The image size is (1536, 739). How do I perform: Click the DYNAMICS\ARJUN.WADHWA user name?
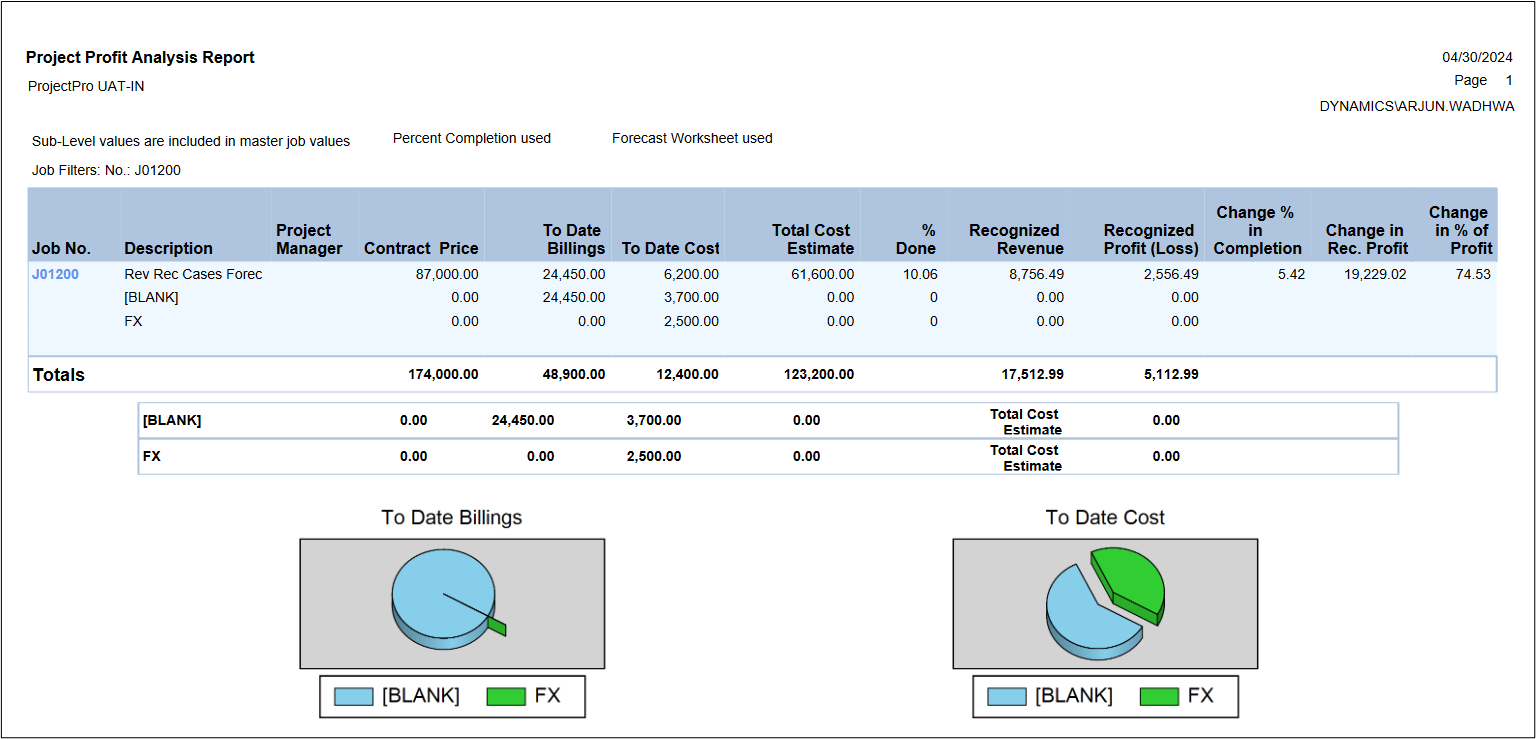click(1417, 106)
